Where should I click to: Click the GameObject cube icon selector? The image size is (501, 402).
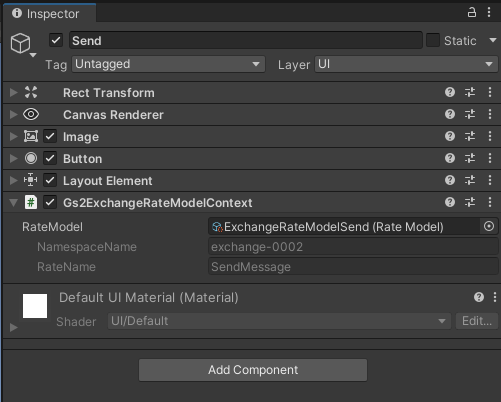(x=22, y=45)
